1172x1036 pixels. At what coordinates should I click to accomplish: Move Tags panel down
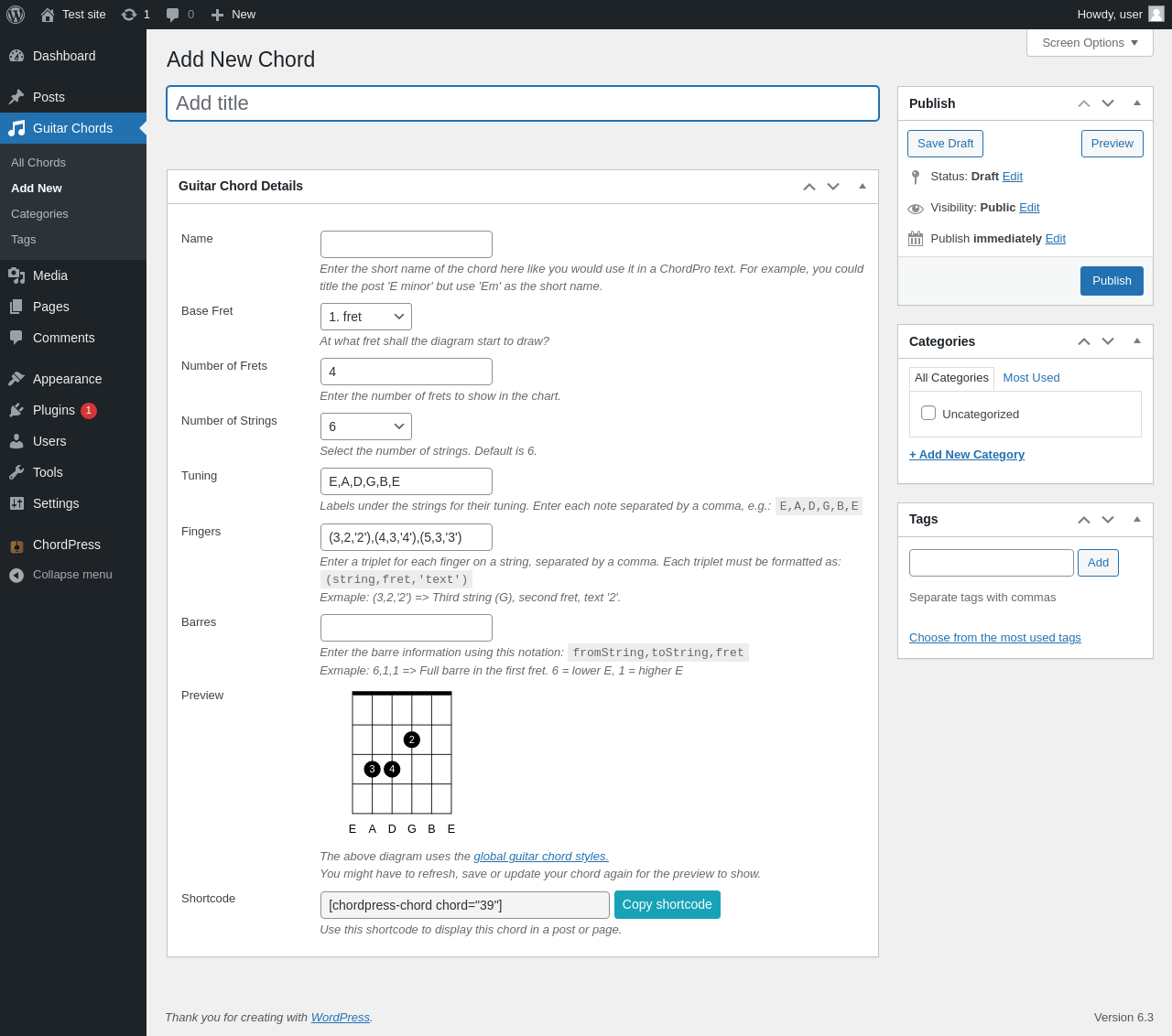1108,519
